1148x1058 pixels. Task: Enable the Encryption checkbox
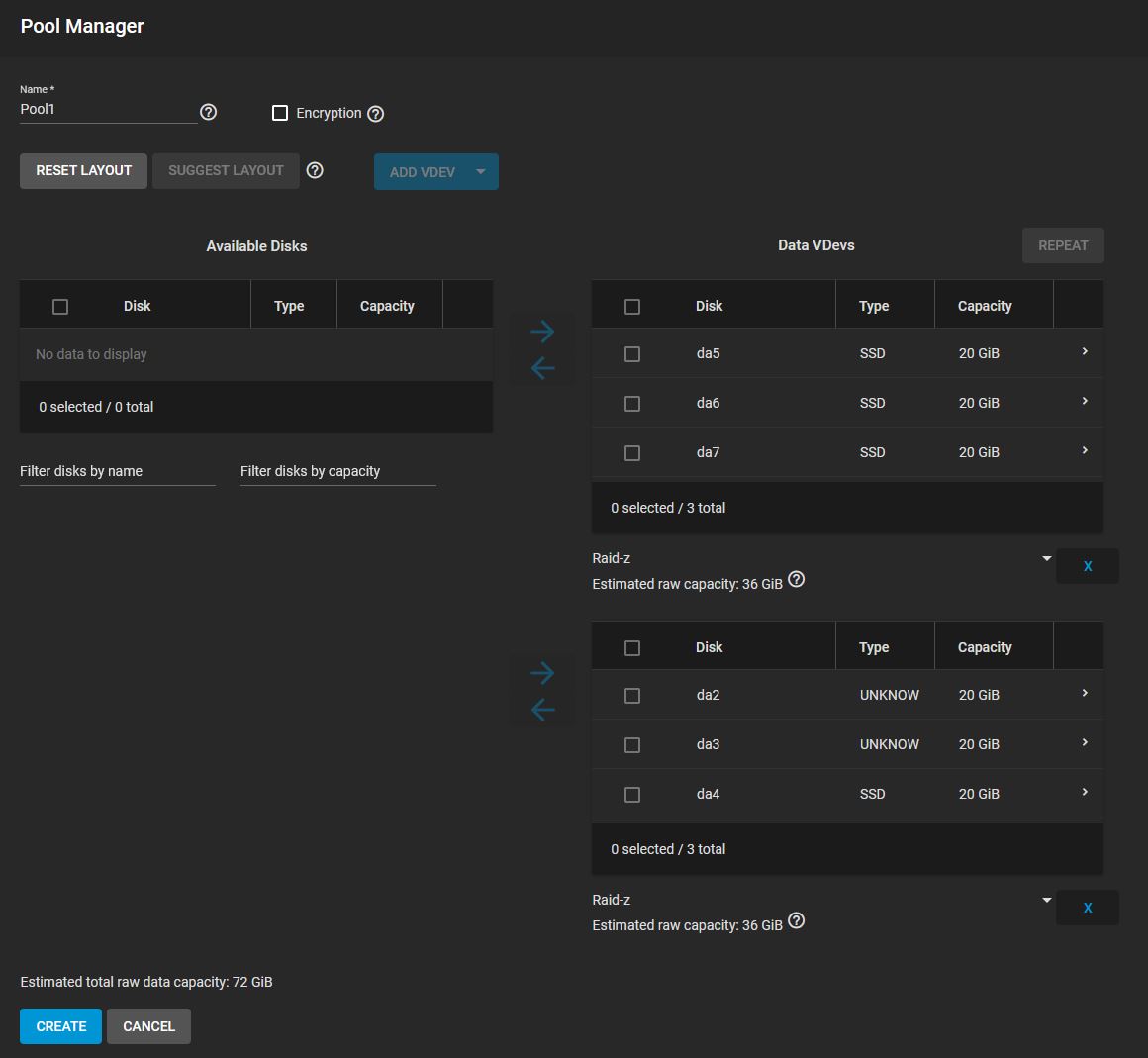pyautogui.click(x=280, y=113)
